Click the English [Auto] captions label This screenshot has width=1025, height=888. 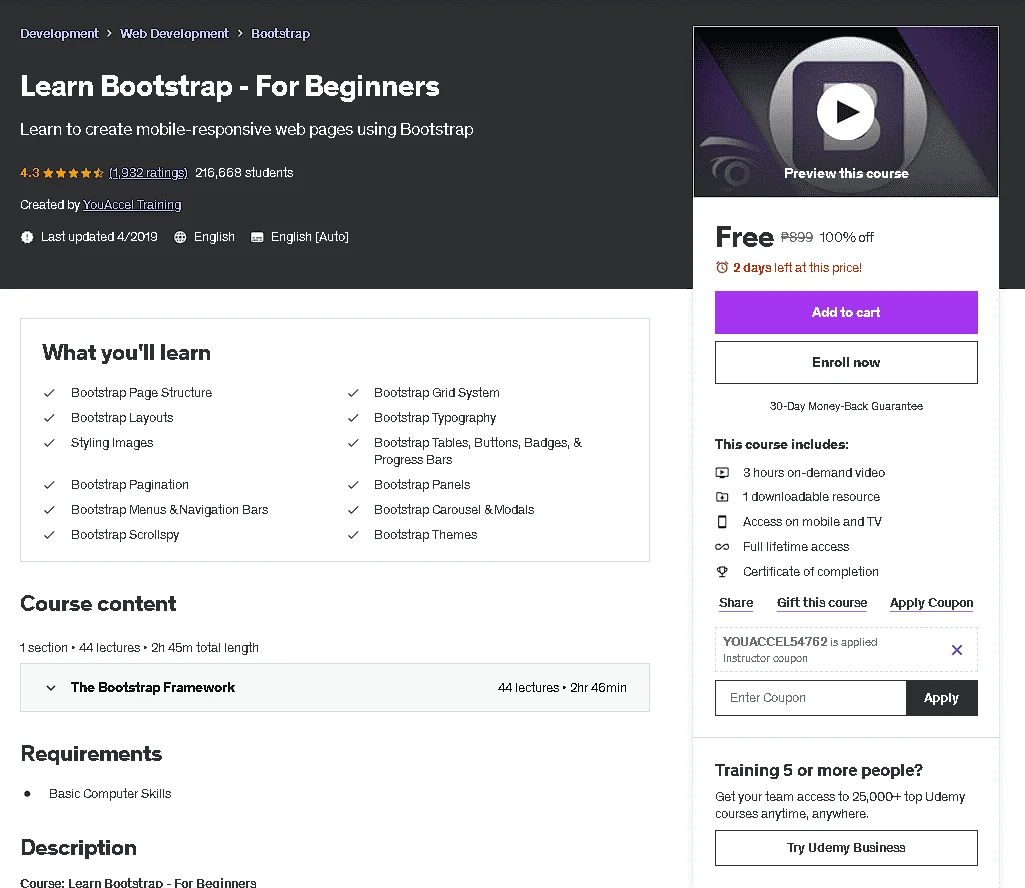309,237
